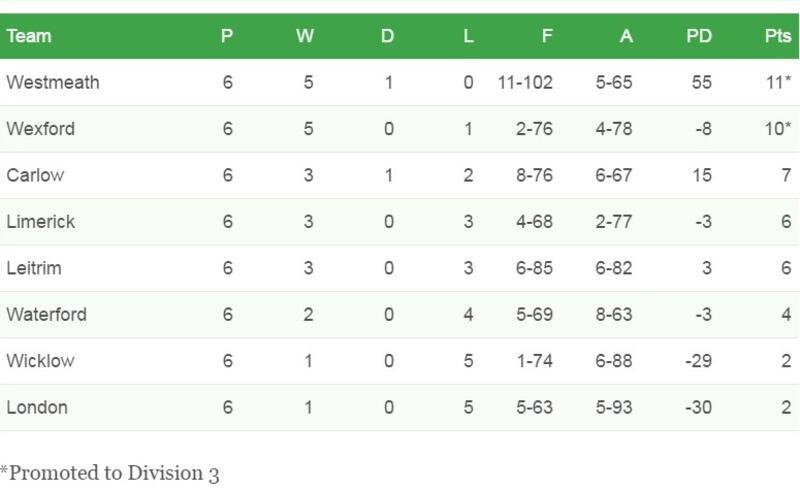Screen dimensions: 800x489
Task: Click the PD column header
Action: pos(699,36)
